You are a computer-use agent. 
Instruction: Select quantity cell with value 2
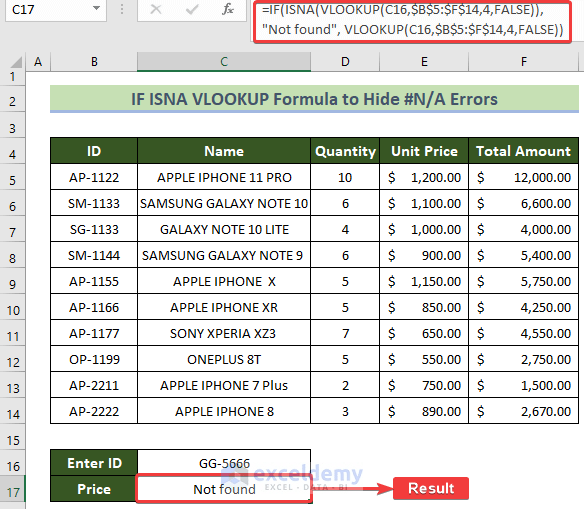pos(345,385)
